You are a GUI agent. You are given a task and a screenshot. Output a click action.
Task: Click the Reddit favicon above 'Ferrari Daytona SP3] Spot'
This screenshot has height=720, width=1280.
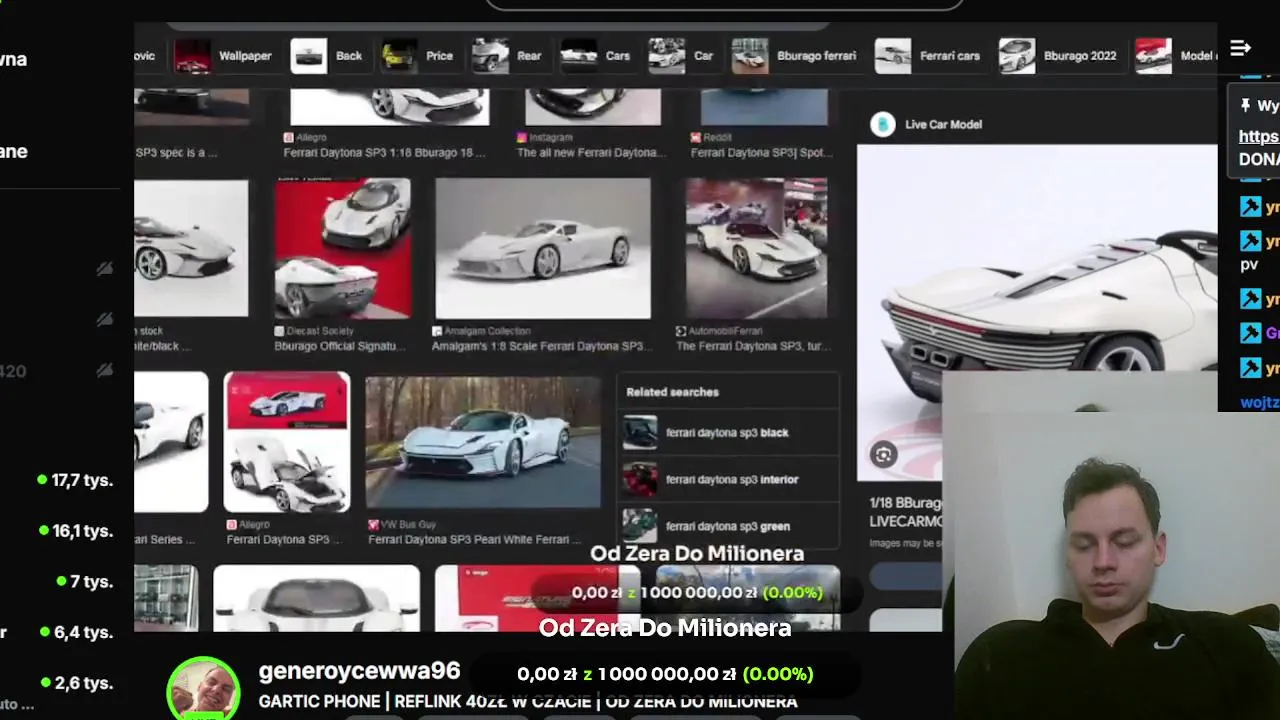pyautogui.click(x=695, y=137)
